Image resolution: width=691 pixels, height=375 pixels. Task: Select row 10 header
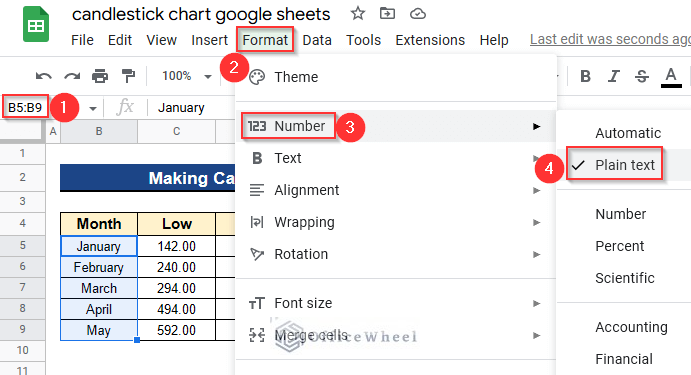22,350
